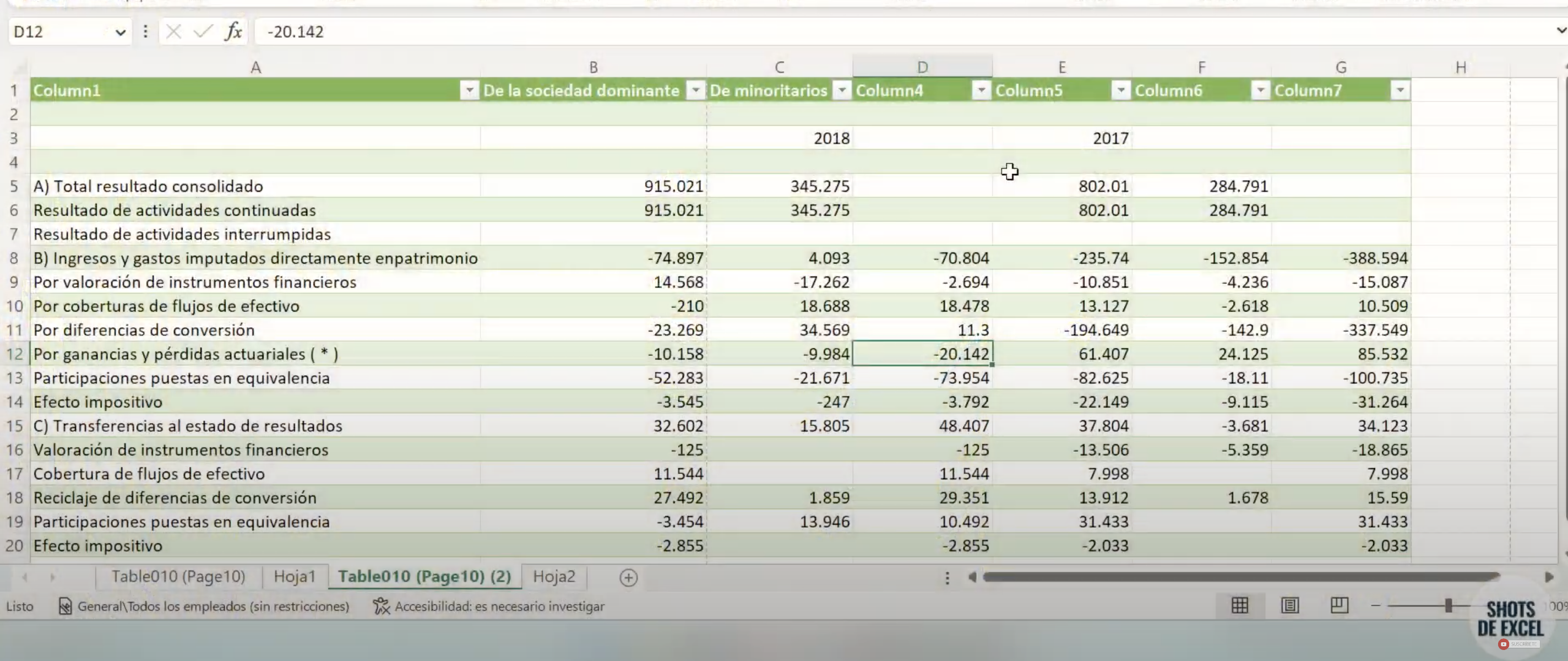Screen dimensions: 1568x661
Task: Click the horizontal scrollbar thumb
Action: pyautogui.click(x=1240, y=577)
